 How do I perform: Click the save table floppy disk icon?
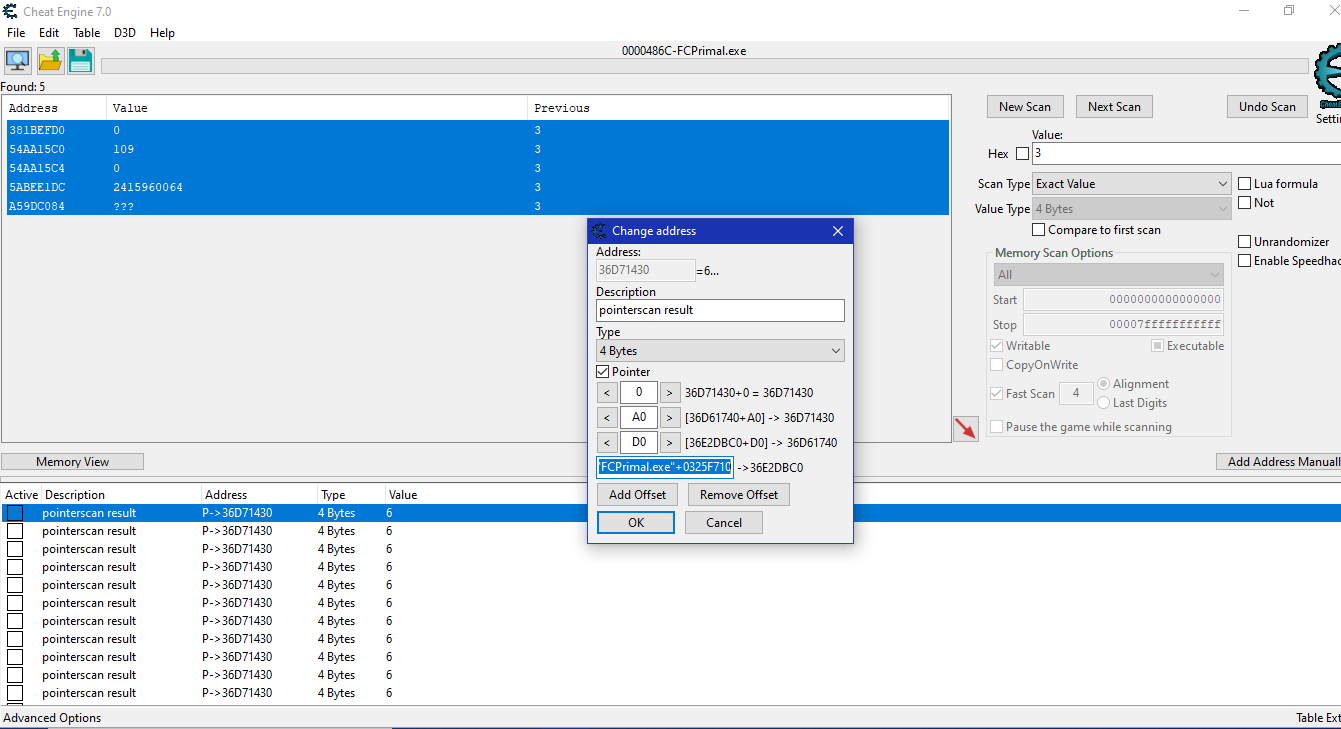81,61
